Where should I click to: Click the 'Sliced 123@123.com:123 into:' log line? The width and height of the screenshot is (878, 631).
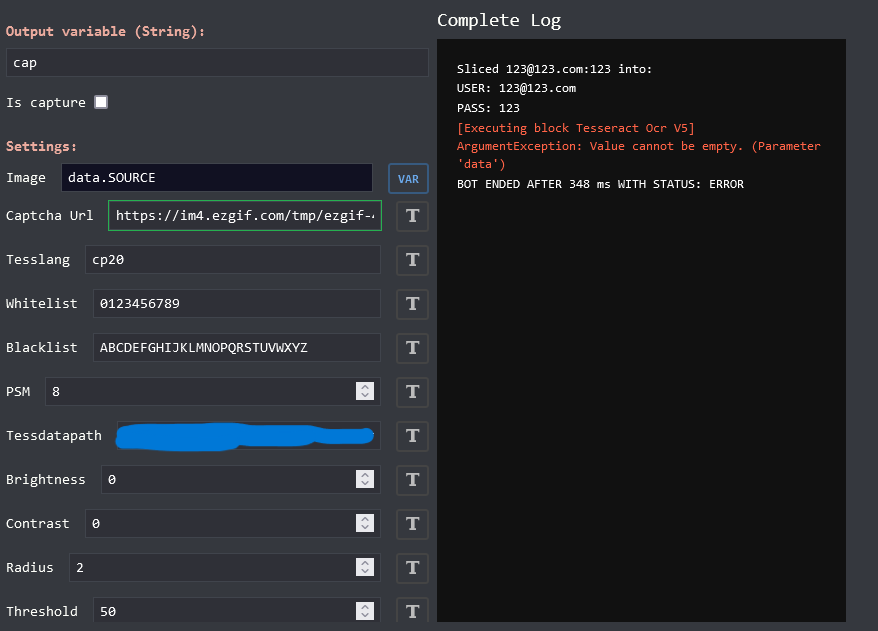point(554,69)
